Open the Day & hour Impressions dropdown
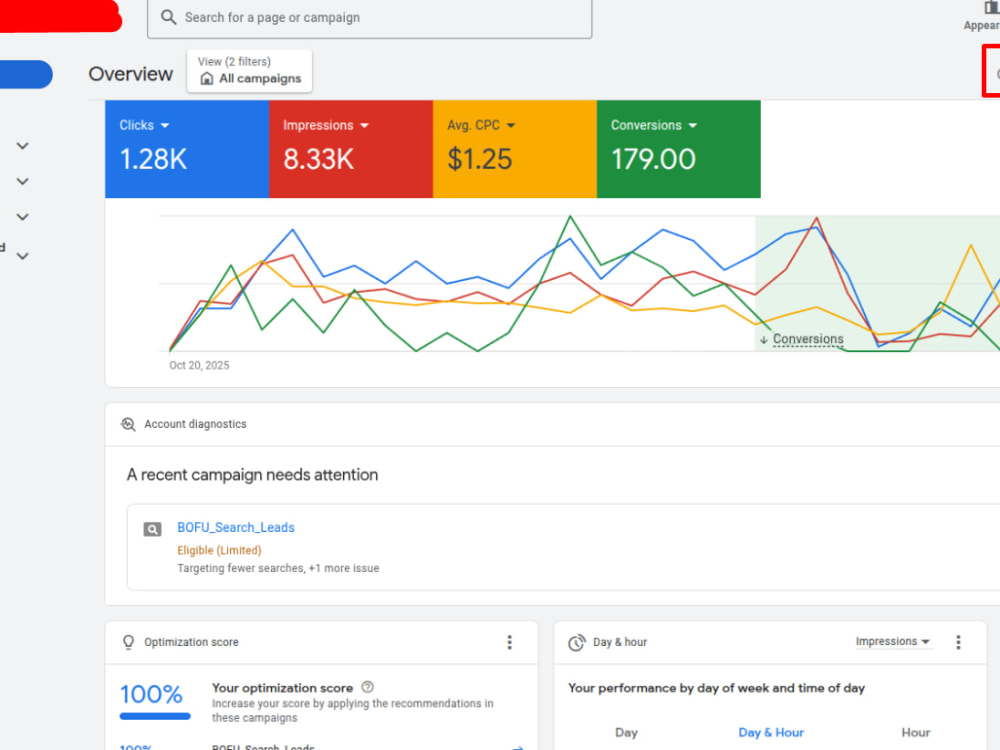This screenshot has width=1000, height=750. click(x=893, y=642)
